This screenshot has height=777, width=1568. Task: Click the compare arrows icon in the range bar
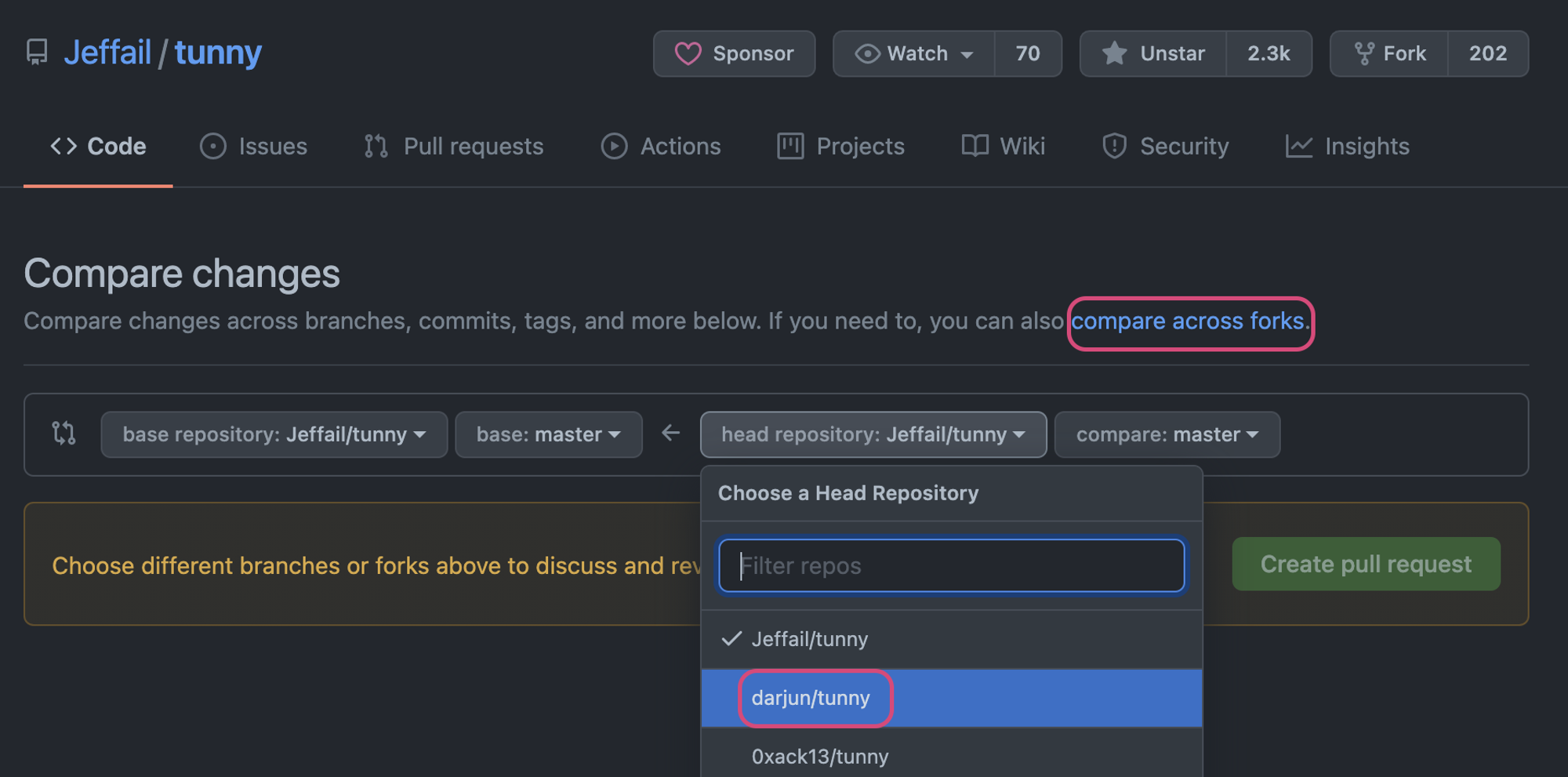pyautogui.click(x=64, y=434)
